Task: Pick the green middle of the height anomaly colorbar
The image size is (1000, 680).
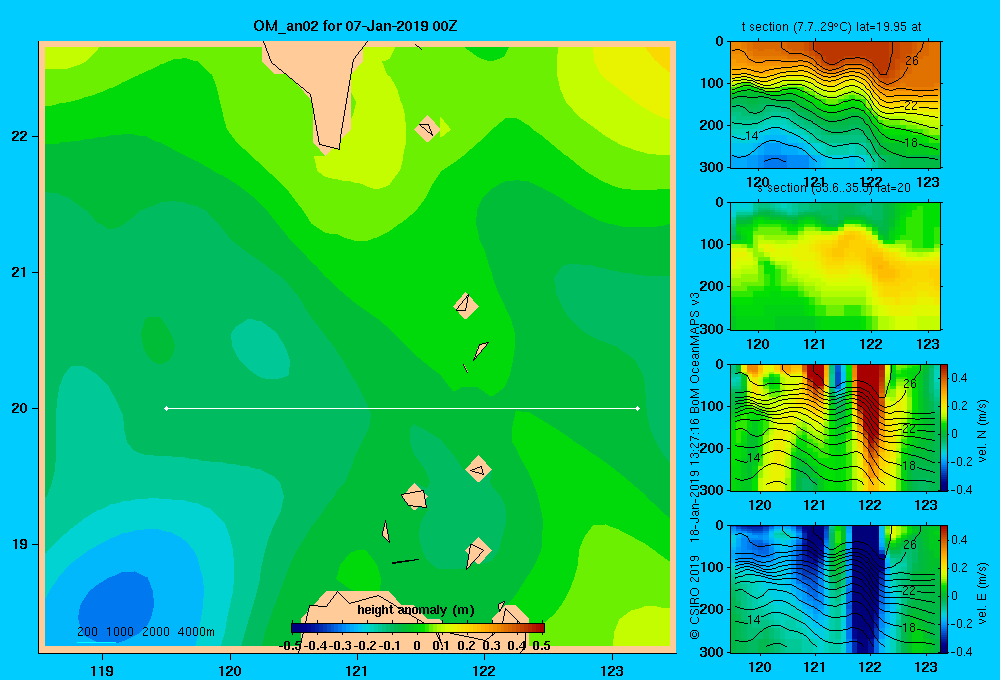Action: 418,628
